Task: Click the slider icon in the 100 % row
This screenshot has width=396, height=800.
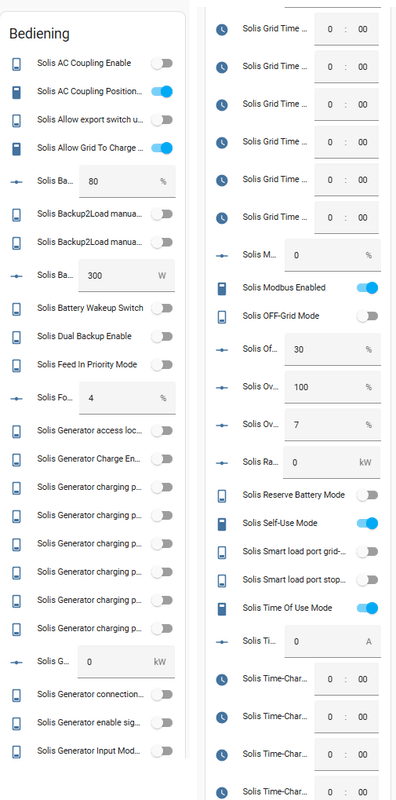Action: tap(222, 388)
